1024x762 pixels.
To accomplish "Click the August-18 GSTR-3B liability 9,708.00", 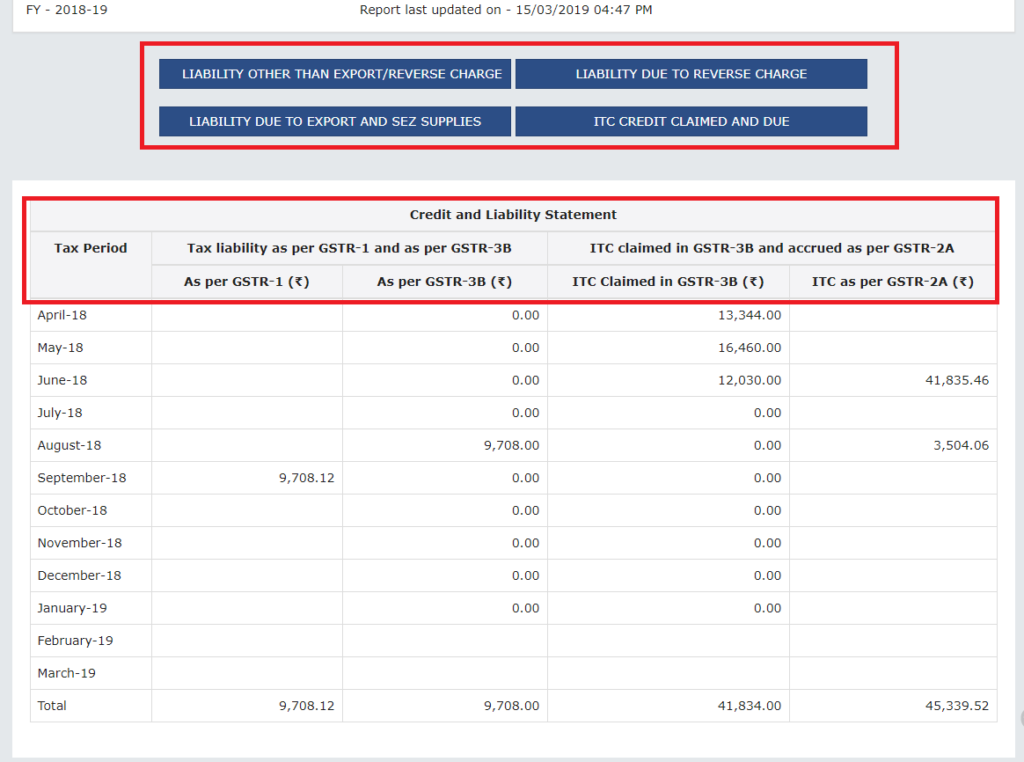I will click(511, 445).
